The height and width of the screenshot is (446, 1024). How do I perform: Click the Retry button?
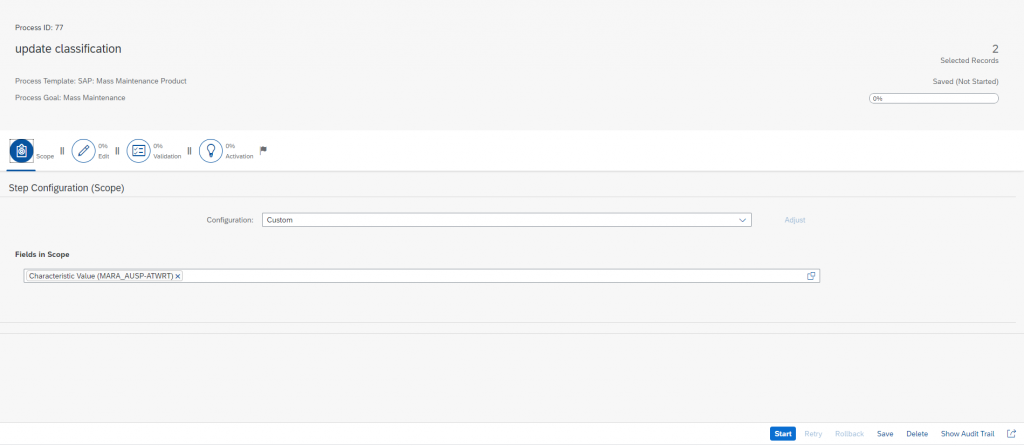click(x=813, y=434)
